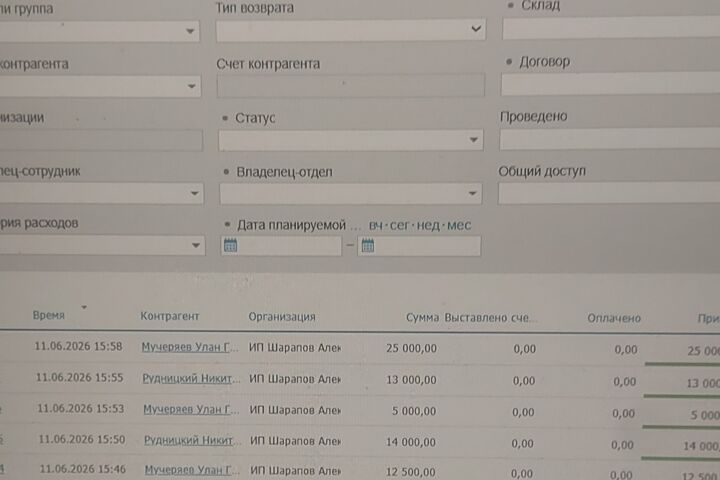
Task: Click the Общий доступ field
Action: coord(609,193)
